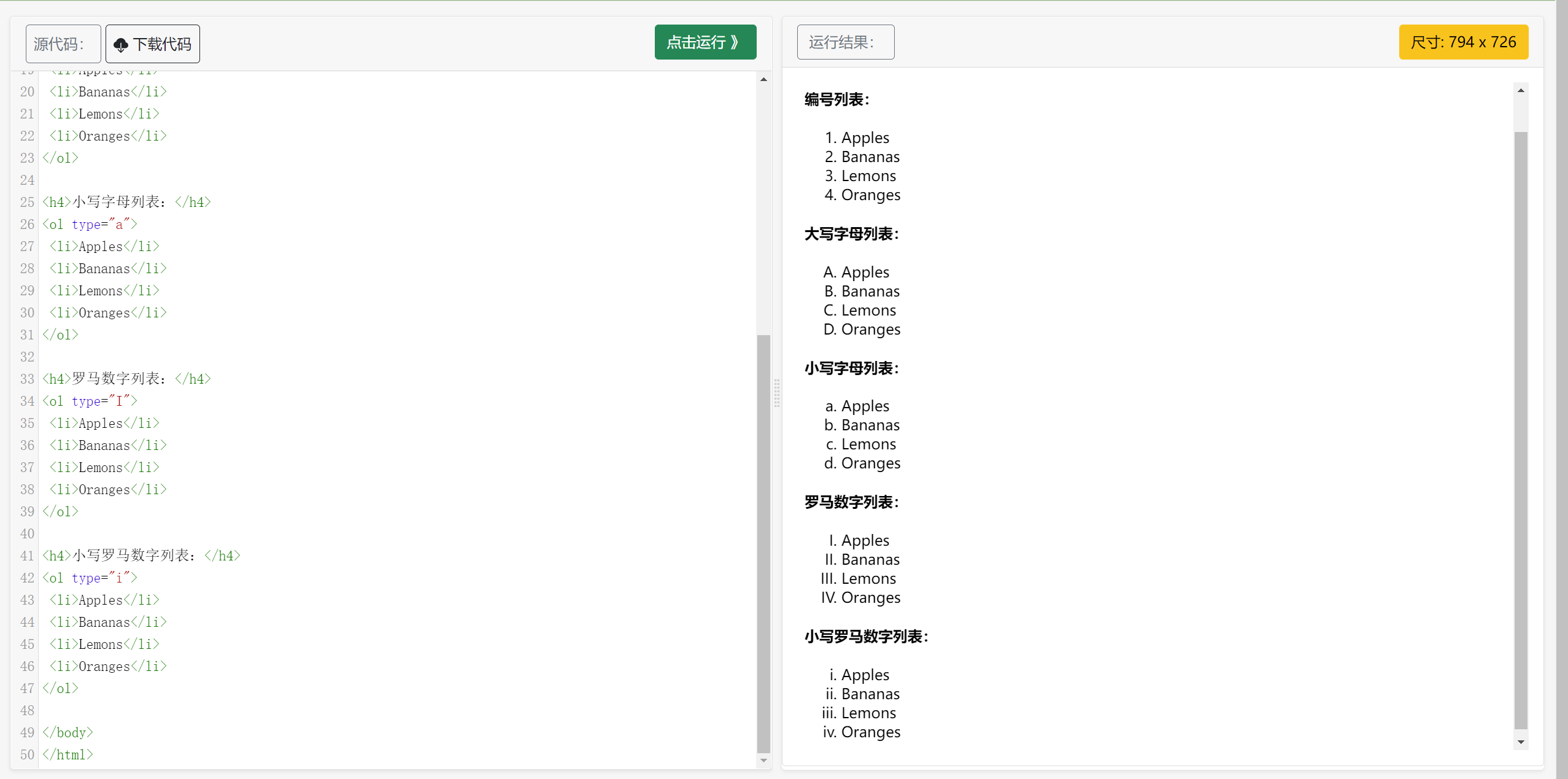Image resolution: width=1568 pixels, height=779 pixels.
Task: Click the 罗马数字列表 heading in results
Action: pyautogui.click(x=851, y=503)
